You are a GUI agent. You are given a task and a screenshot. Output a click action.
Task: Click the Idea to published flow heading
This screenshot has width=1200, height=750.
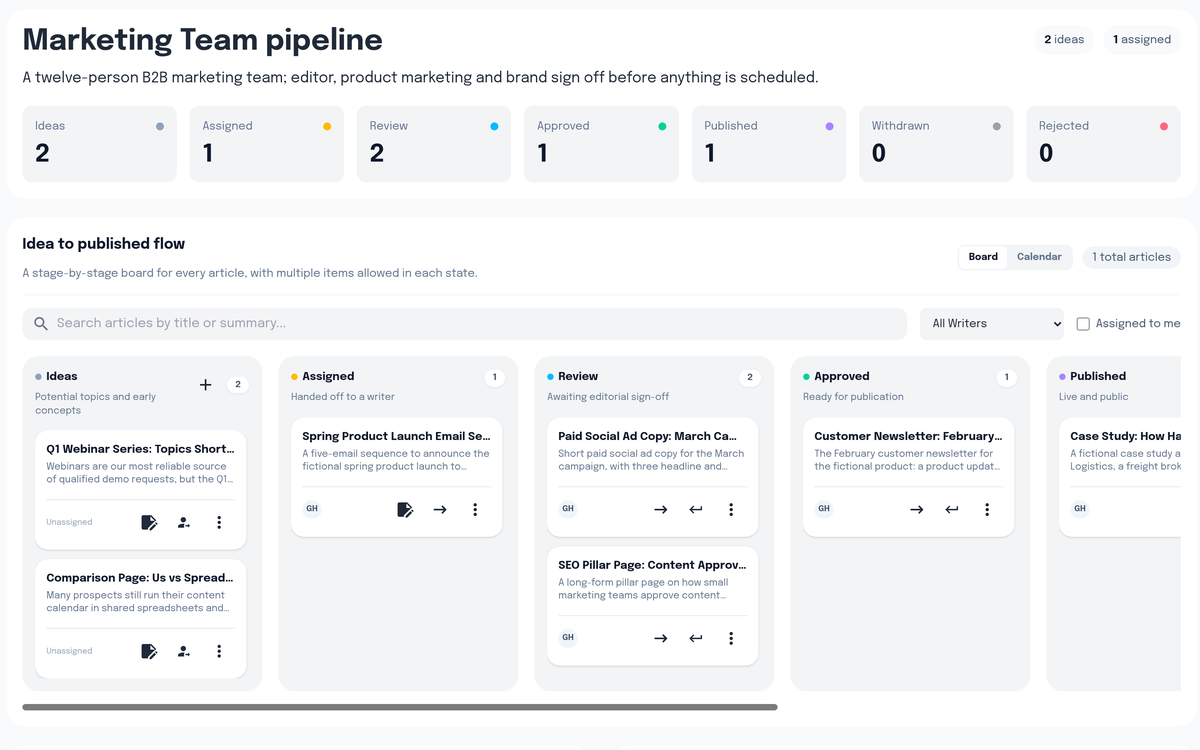point(104,244)
